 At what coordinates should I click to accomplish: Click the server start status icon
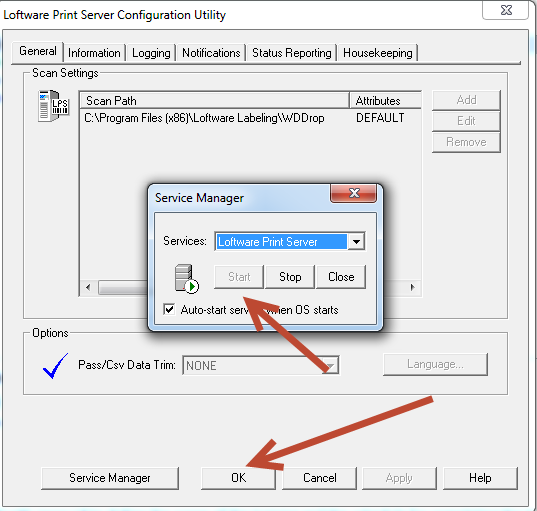tap(187, 279)
